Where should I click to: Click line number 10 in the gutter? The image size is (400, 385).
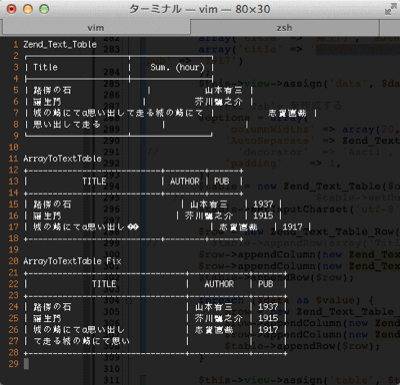tap(13, 147)
